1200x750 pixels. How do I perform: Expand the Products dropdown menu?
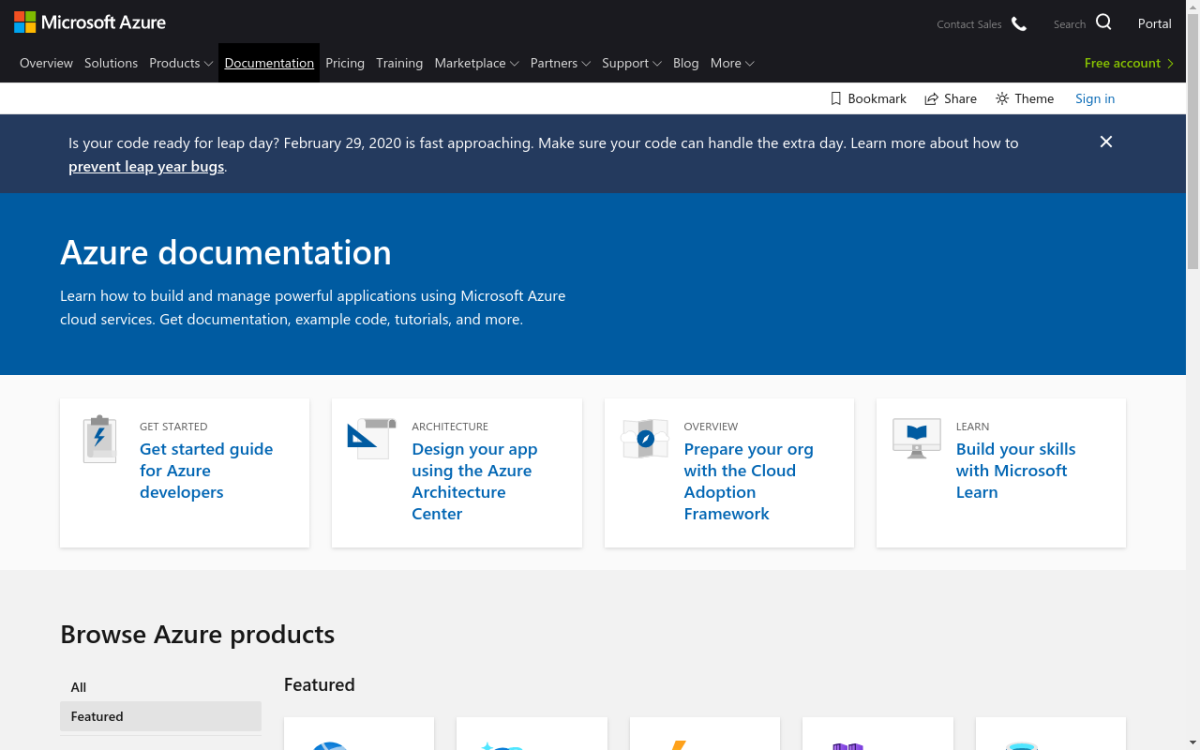[181, 63]
